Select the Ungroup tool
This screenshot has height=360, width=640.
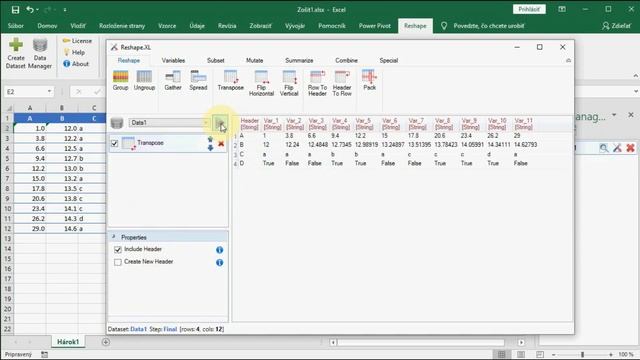coord(144,80)
